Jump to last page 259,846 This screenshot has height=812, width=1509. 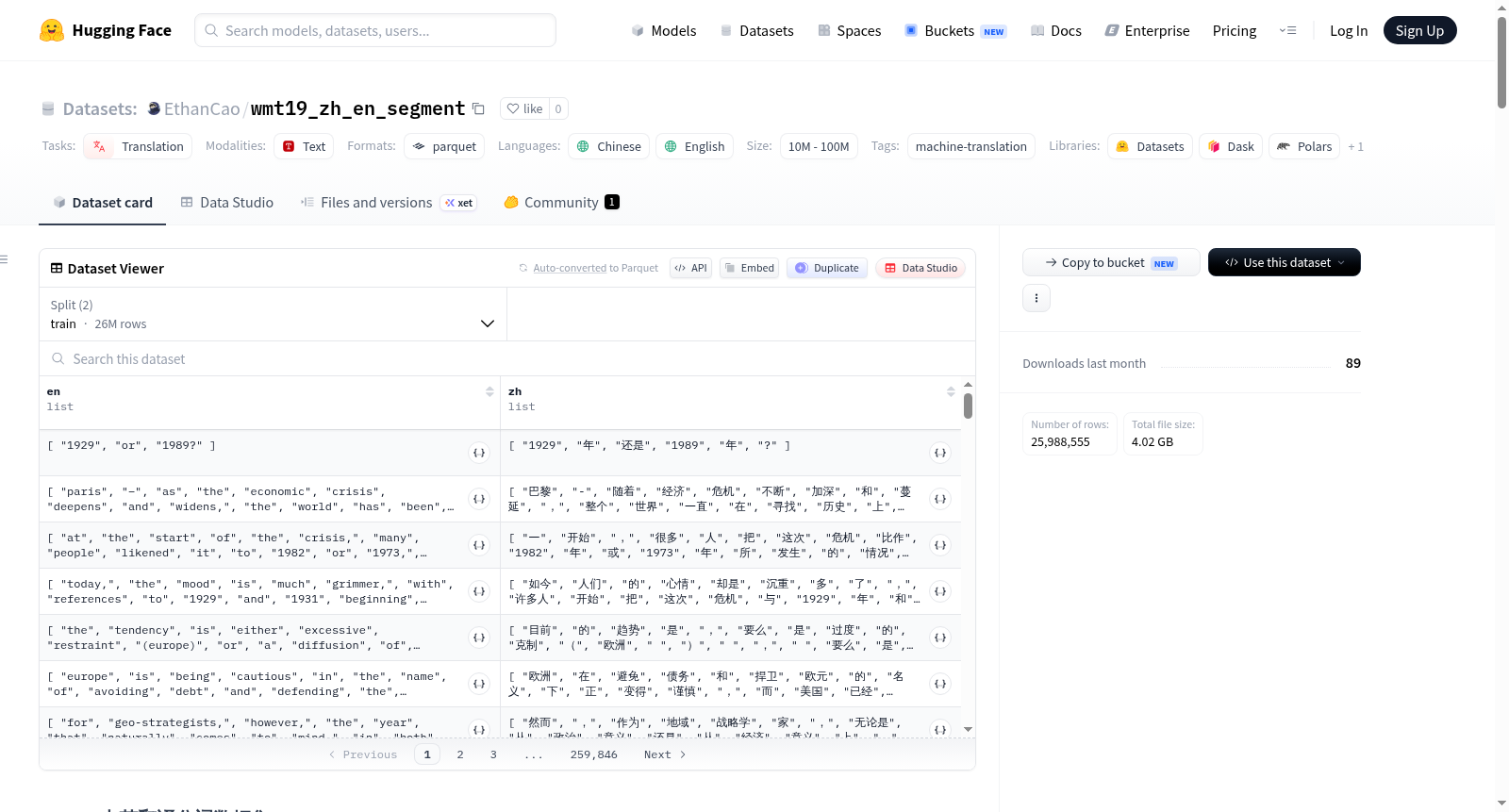594,754
